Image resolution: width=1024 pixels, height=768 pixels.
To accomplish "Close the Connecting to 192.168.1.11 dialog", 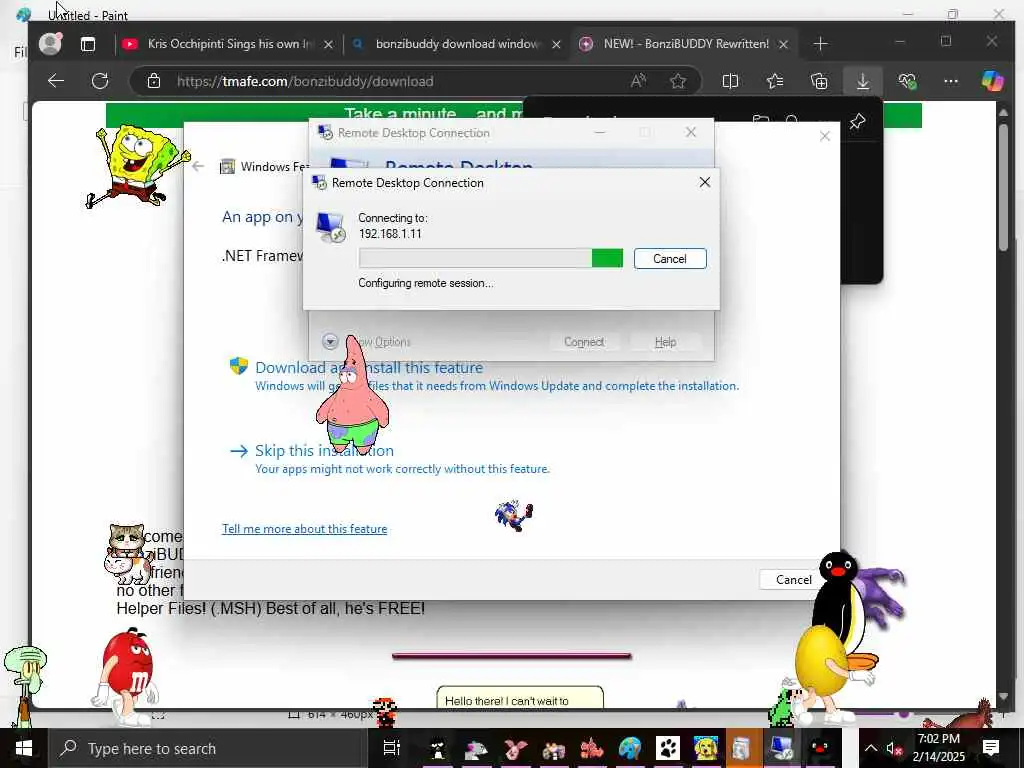I will [705, 182].
